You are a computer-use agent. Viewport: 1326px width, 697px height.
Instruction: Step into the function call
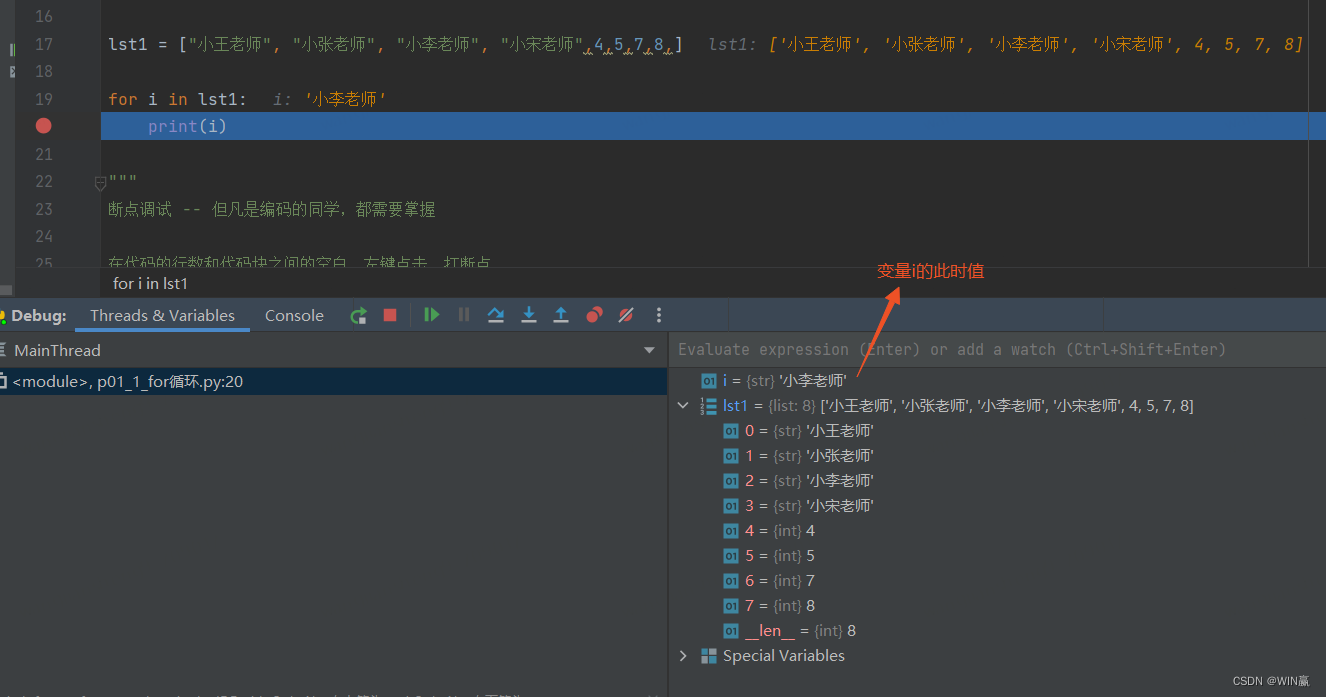coord(529,315)
